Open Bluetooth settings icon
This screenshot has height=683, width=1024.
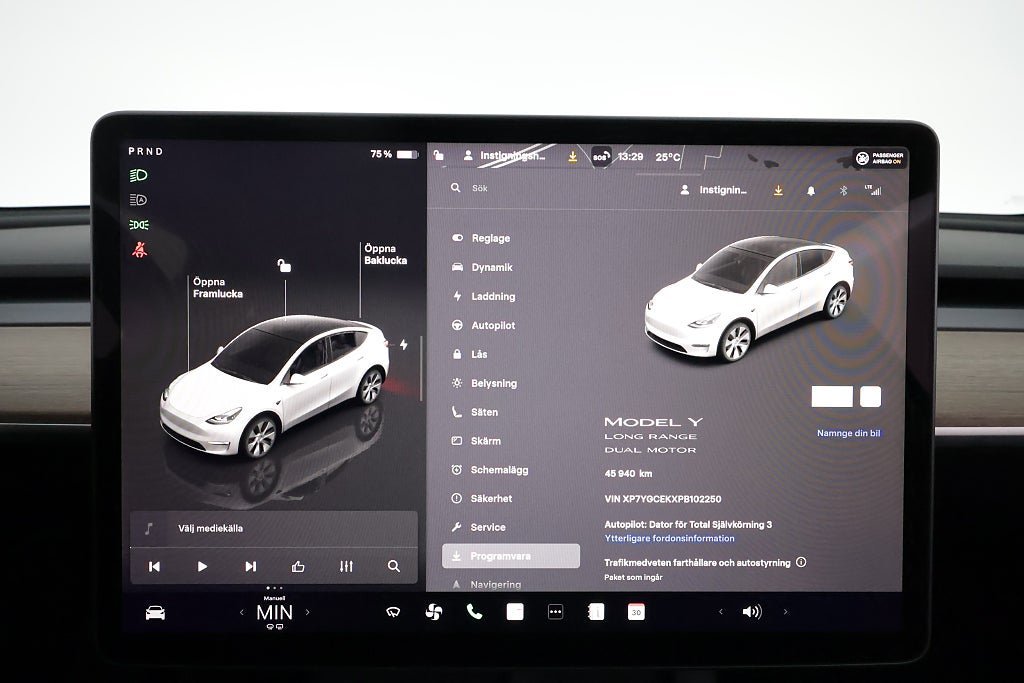point(843,191)
